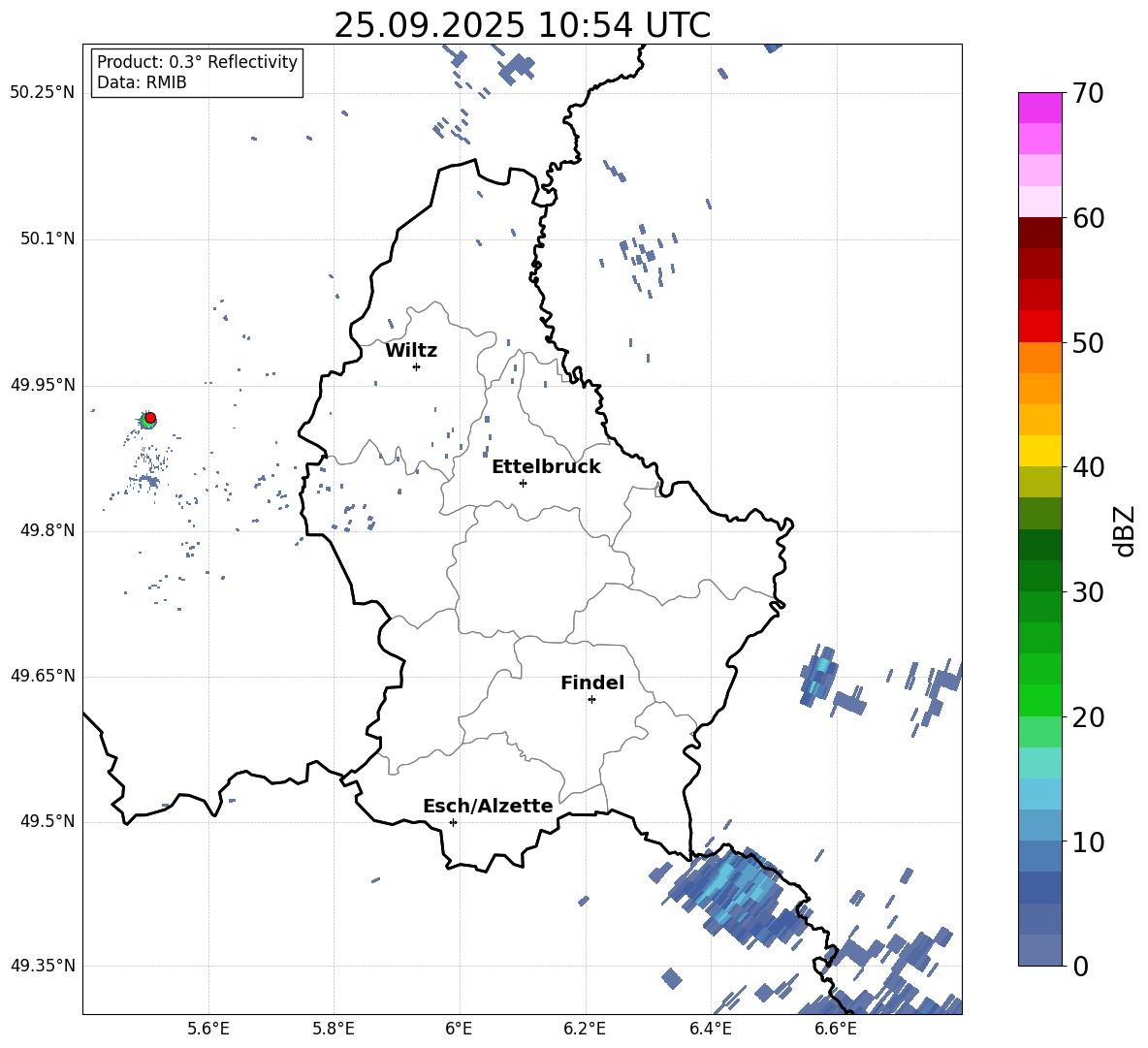Click the dBZ colorbar axis label

pos(1124,530)
